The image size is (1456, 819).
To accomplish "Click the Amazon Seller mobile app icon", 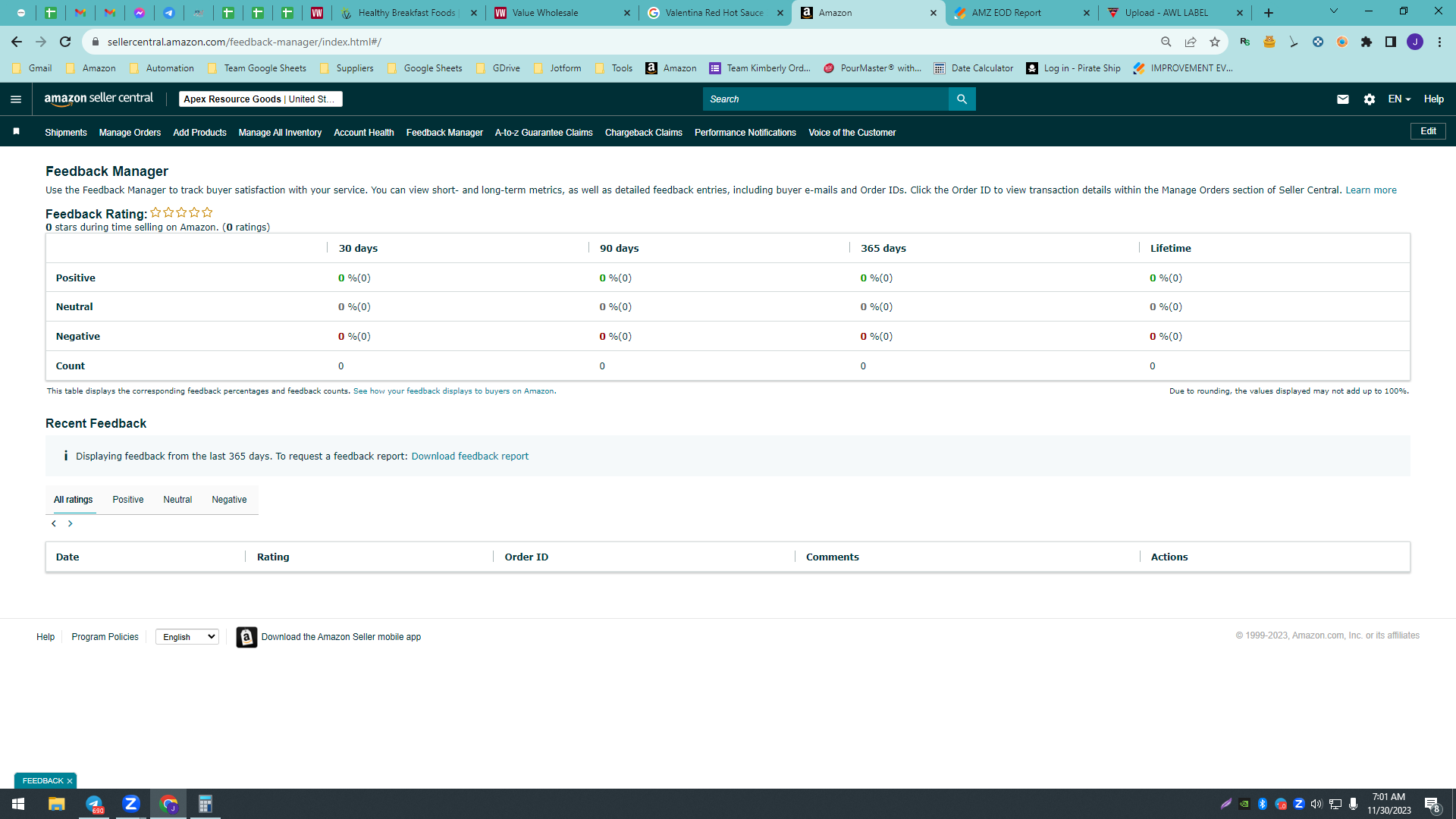I will 246,637.
